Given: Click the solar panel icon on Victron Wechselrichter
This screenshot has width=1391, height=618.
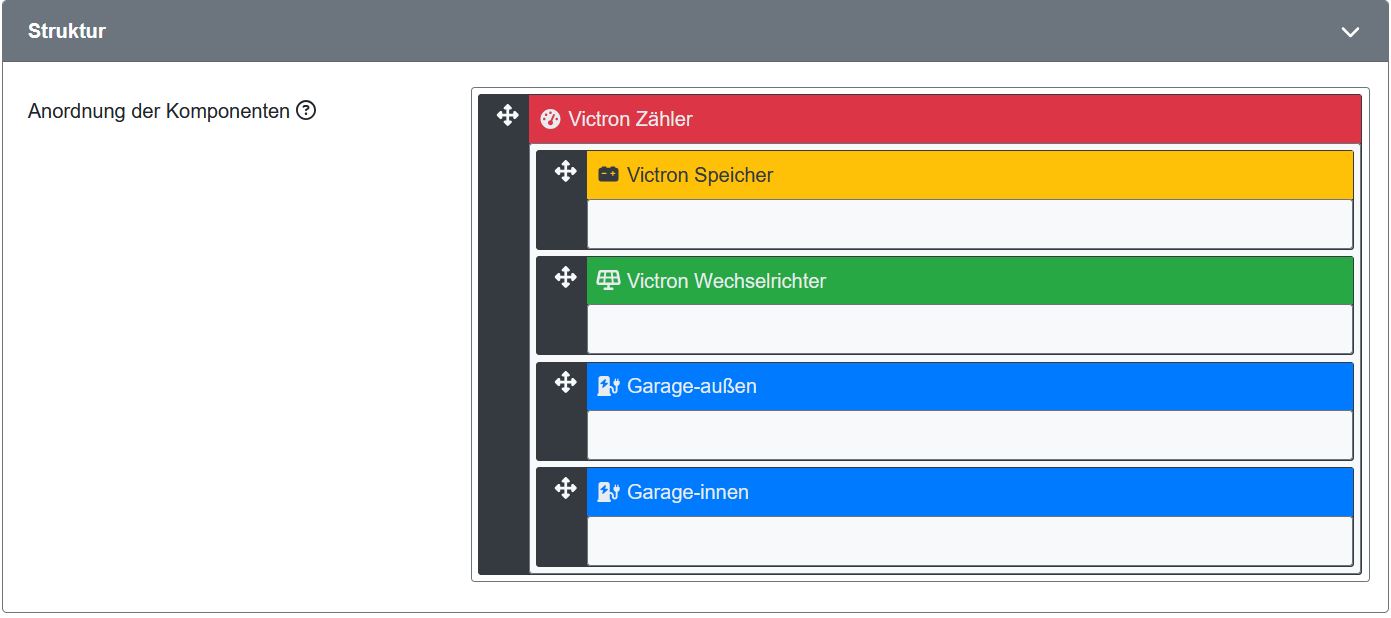Looking at the screenshot, I should [608, 281].
